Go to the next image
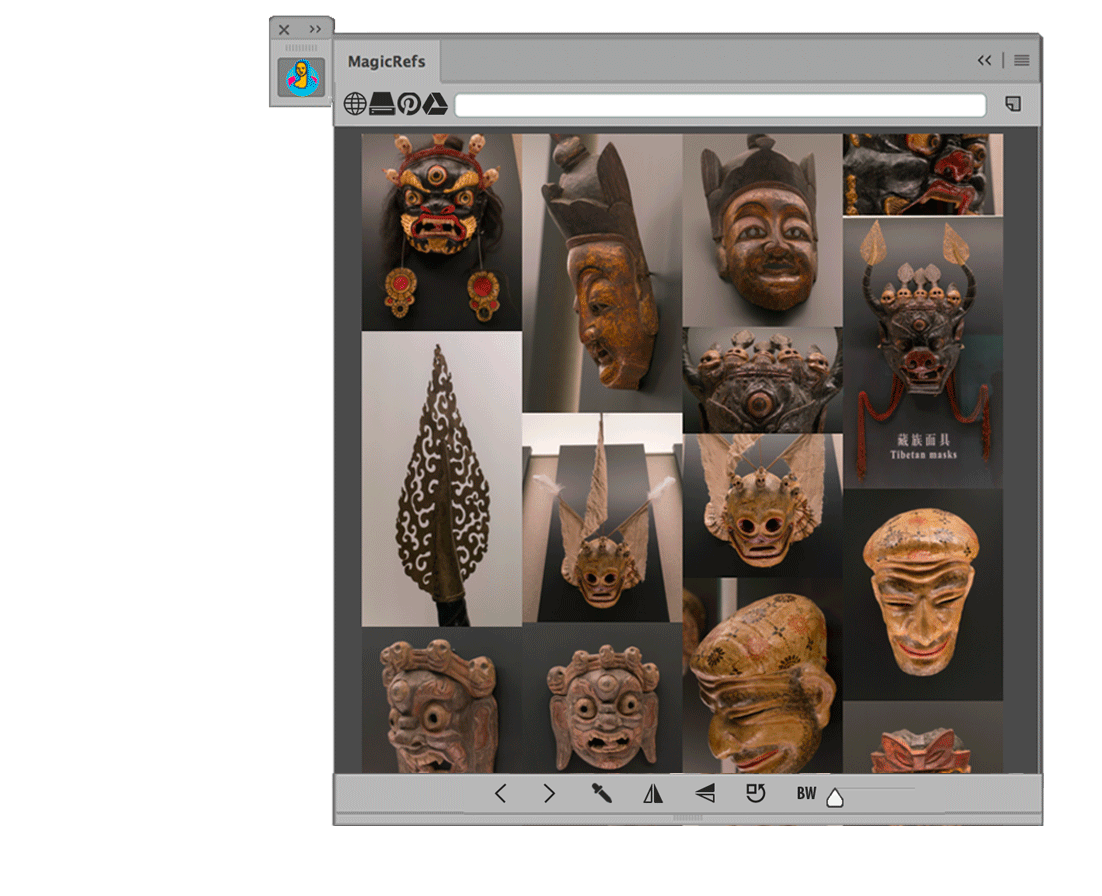The height and width of the screenshot is (896, 1102). tap(549, 794)
